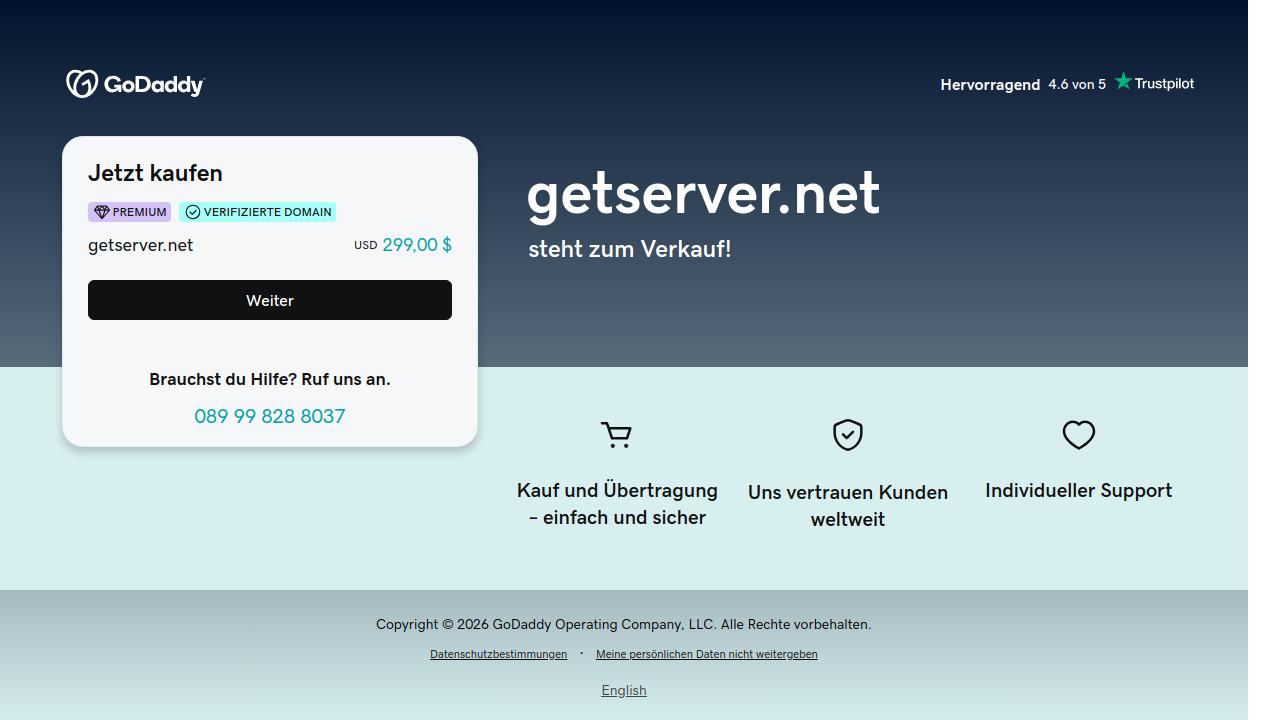Click the copyright notice text
Screen dimensions: 1280x720
click(624, 624)
